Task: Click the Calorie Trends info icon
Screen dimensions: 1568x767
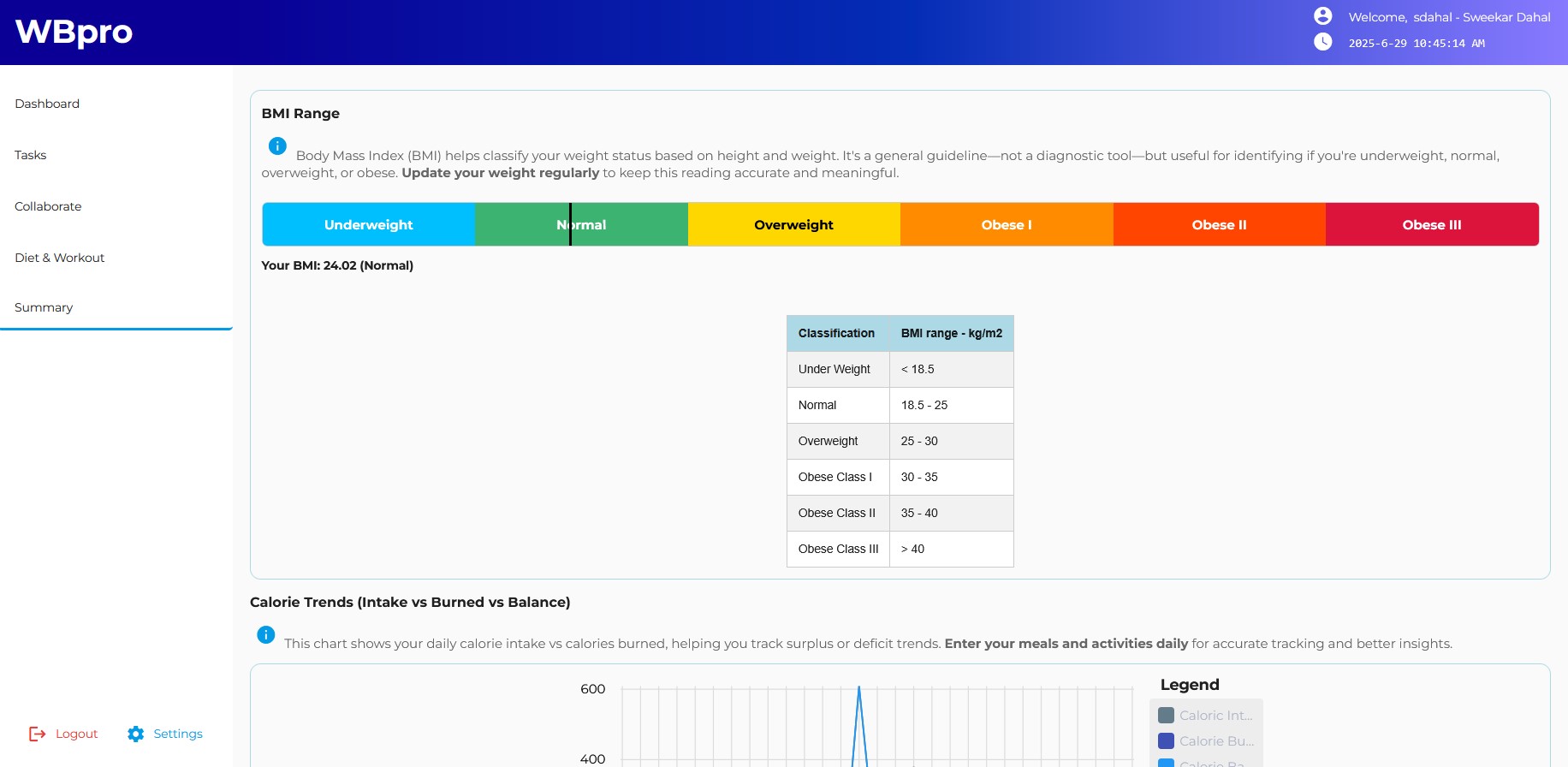Action: [x=266, y=634]
